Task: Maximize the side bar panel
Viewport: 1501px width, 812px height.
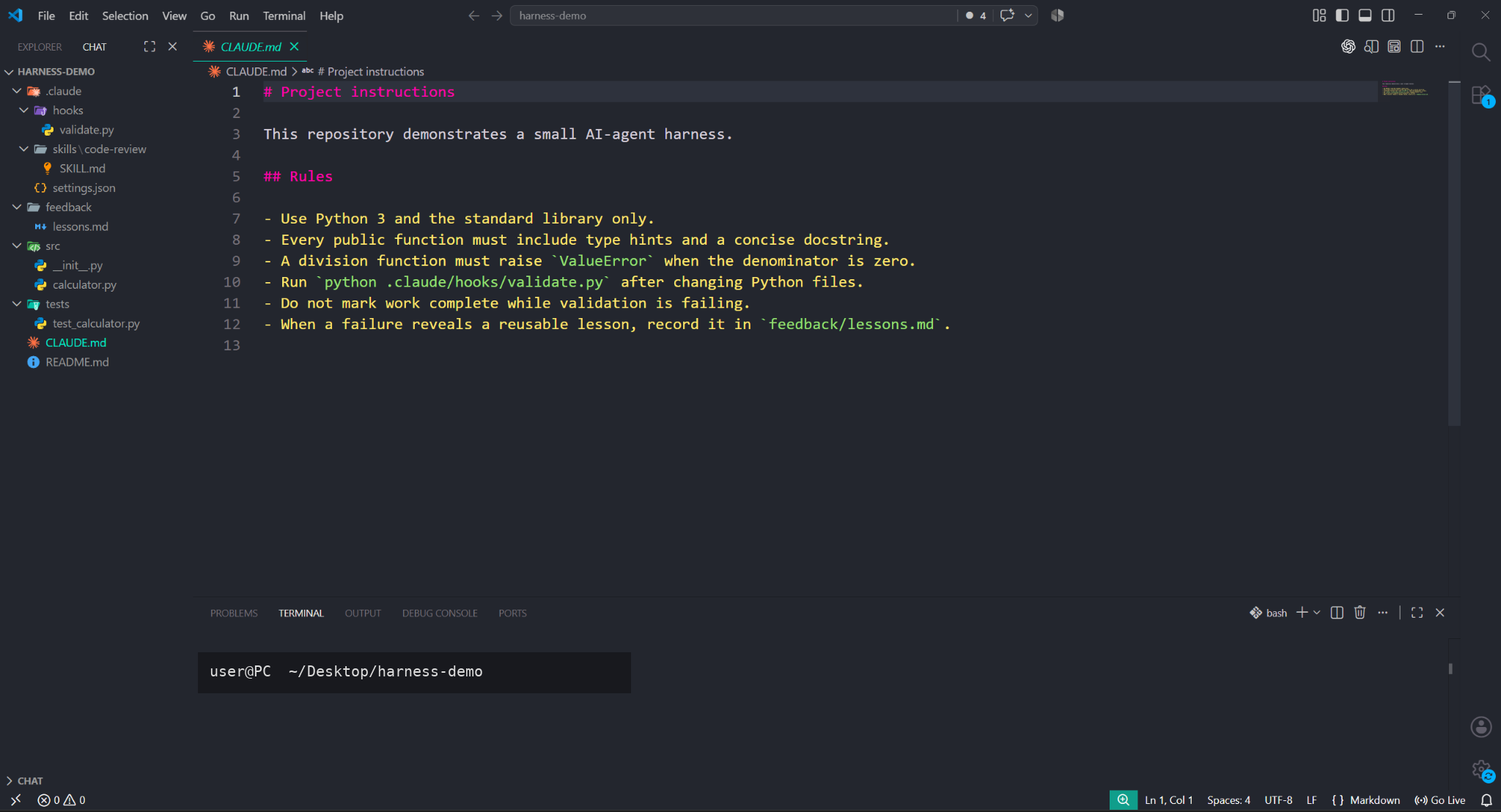Action: click(x=150, y=46)
